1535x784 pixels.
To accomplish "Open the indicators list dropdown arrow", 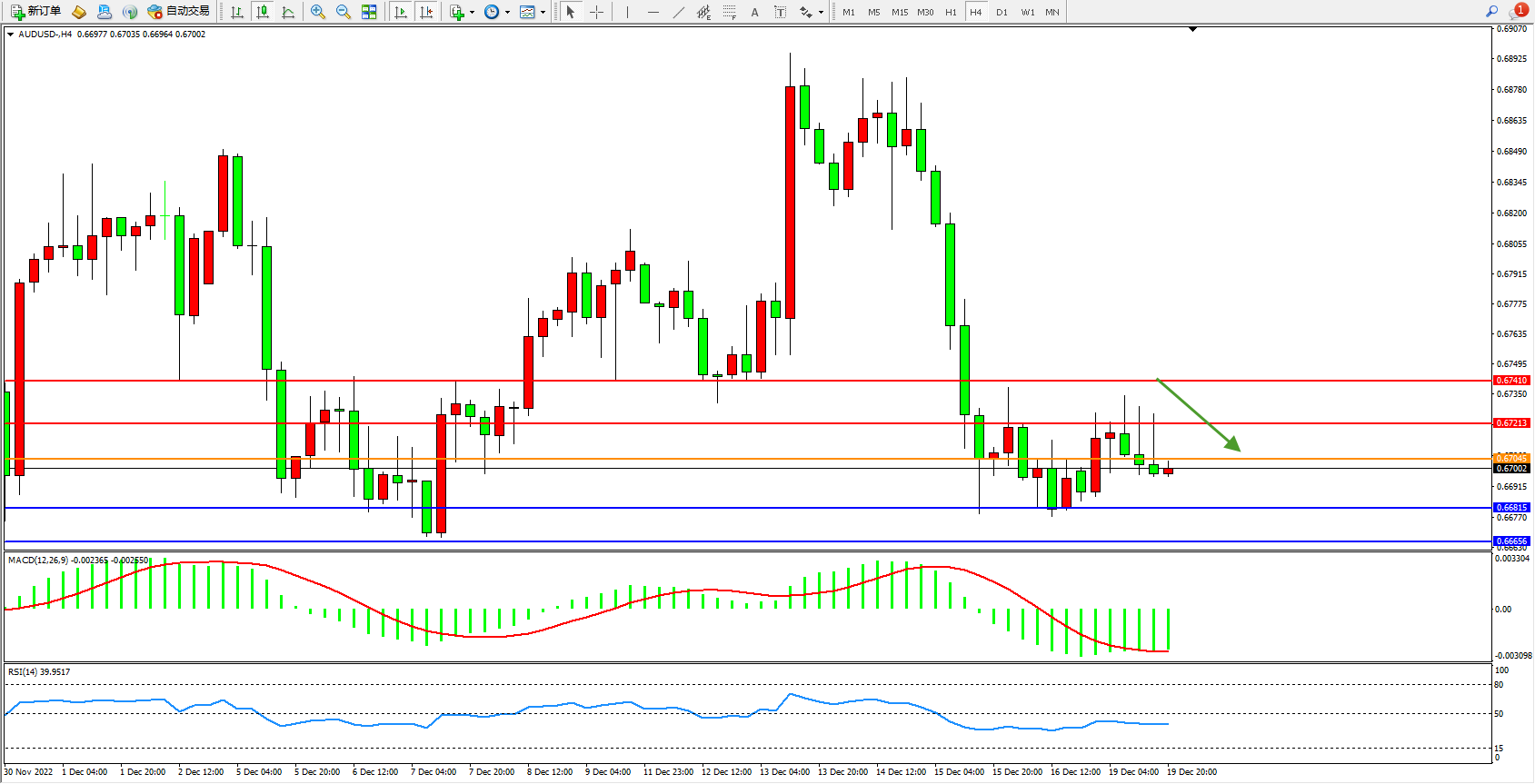I will 472,13.
